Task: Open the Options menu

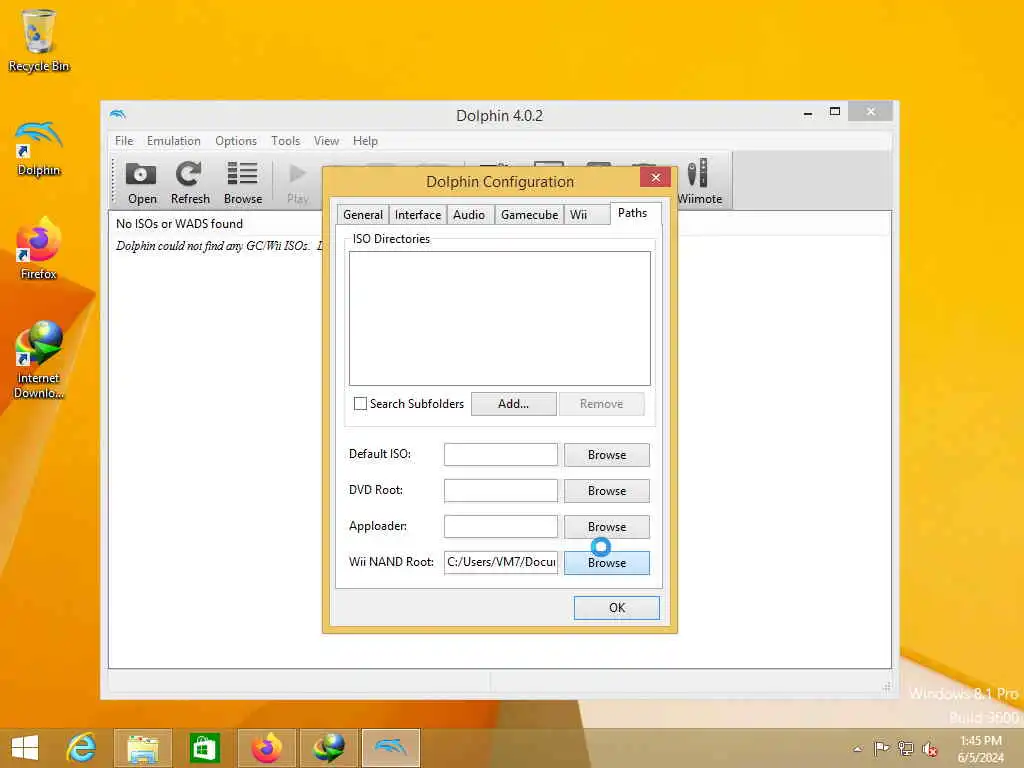Action: 236,141
